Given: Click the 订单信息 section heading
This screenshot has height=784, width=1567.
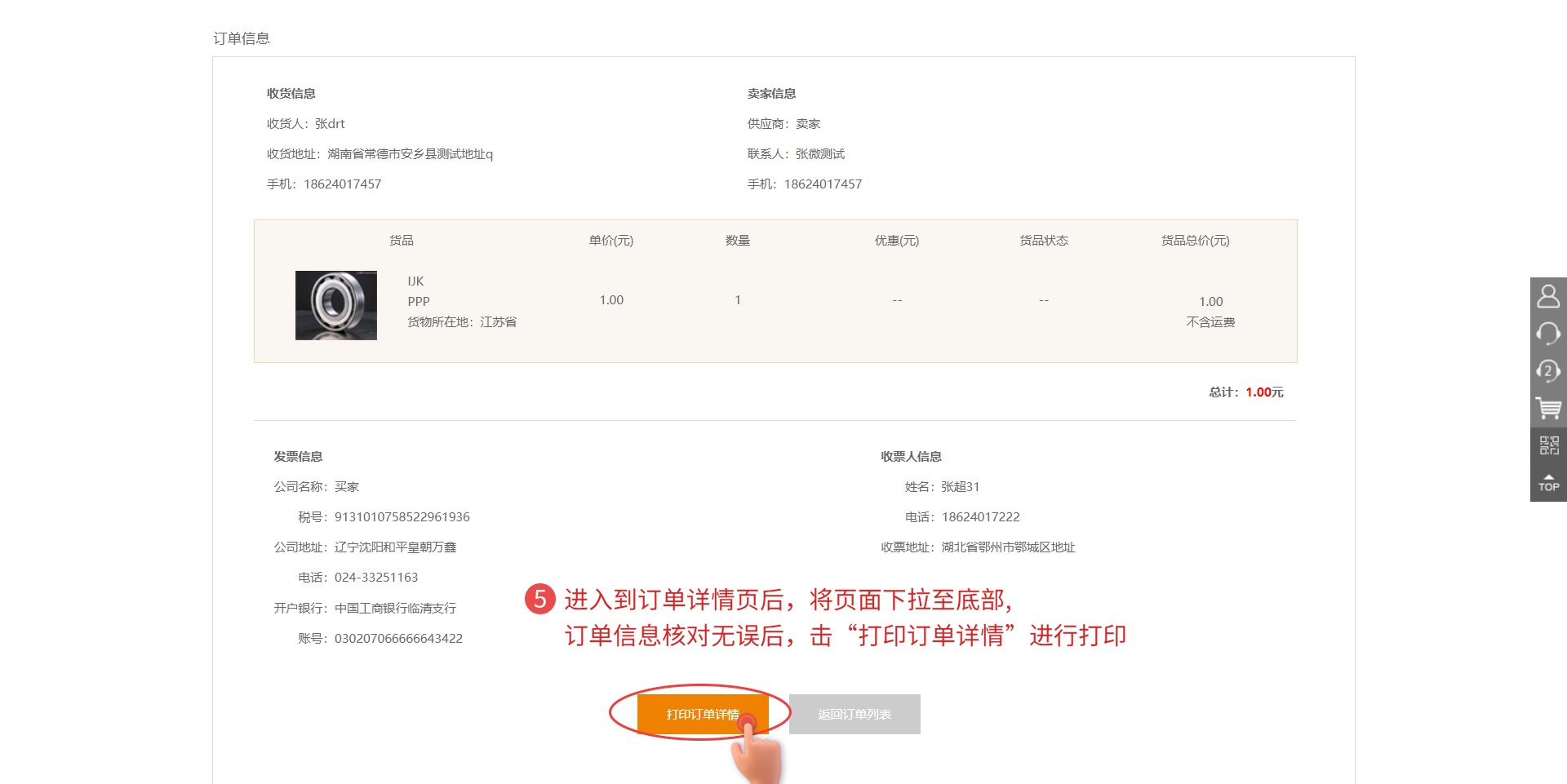Looking at the screenshot, I should tap(242, 38).
